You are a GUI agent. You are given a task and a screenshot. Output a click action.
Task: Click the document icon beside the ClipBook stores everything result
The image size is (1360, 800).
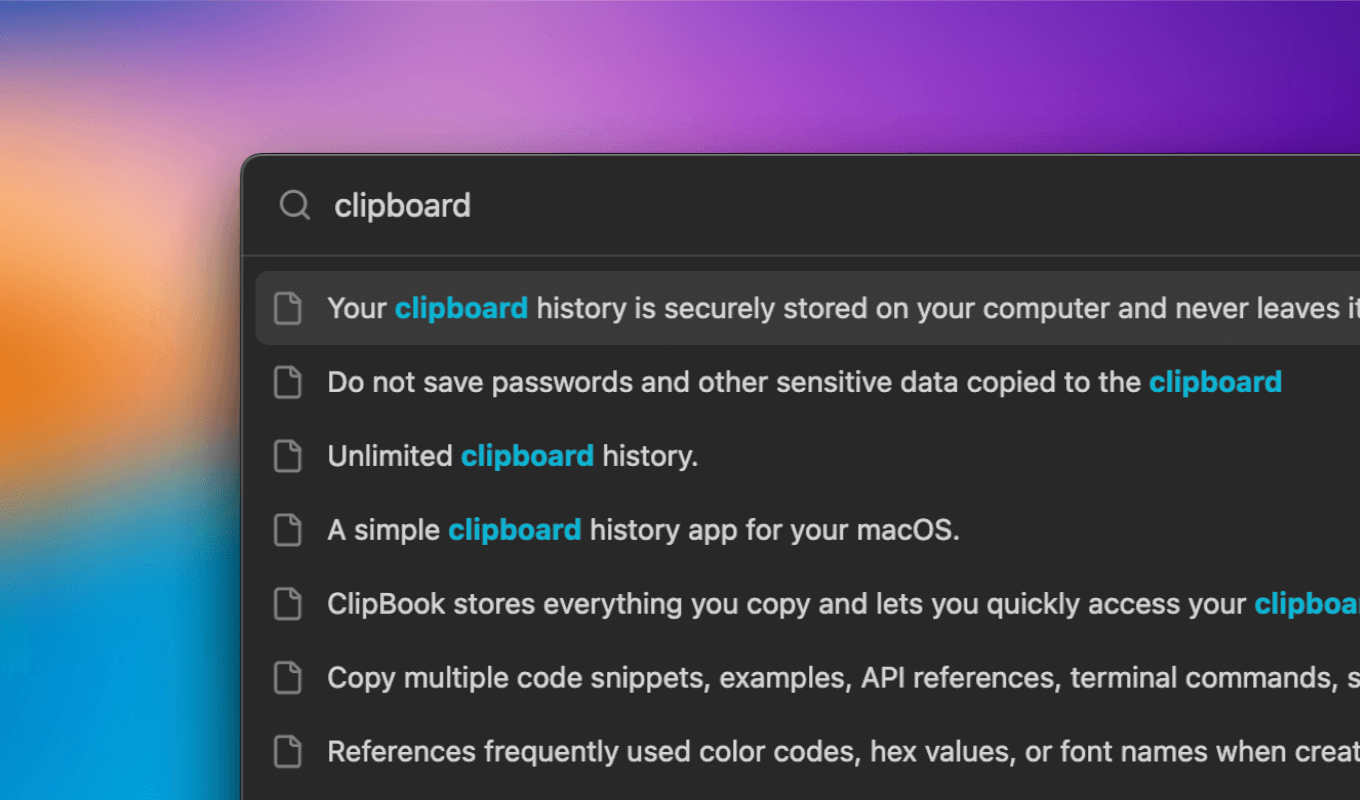point(288,603)
